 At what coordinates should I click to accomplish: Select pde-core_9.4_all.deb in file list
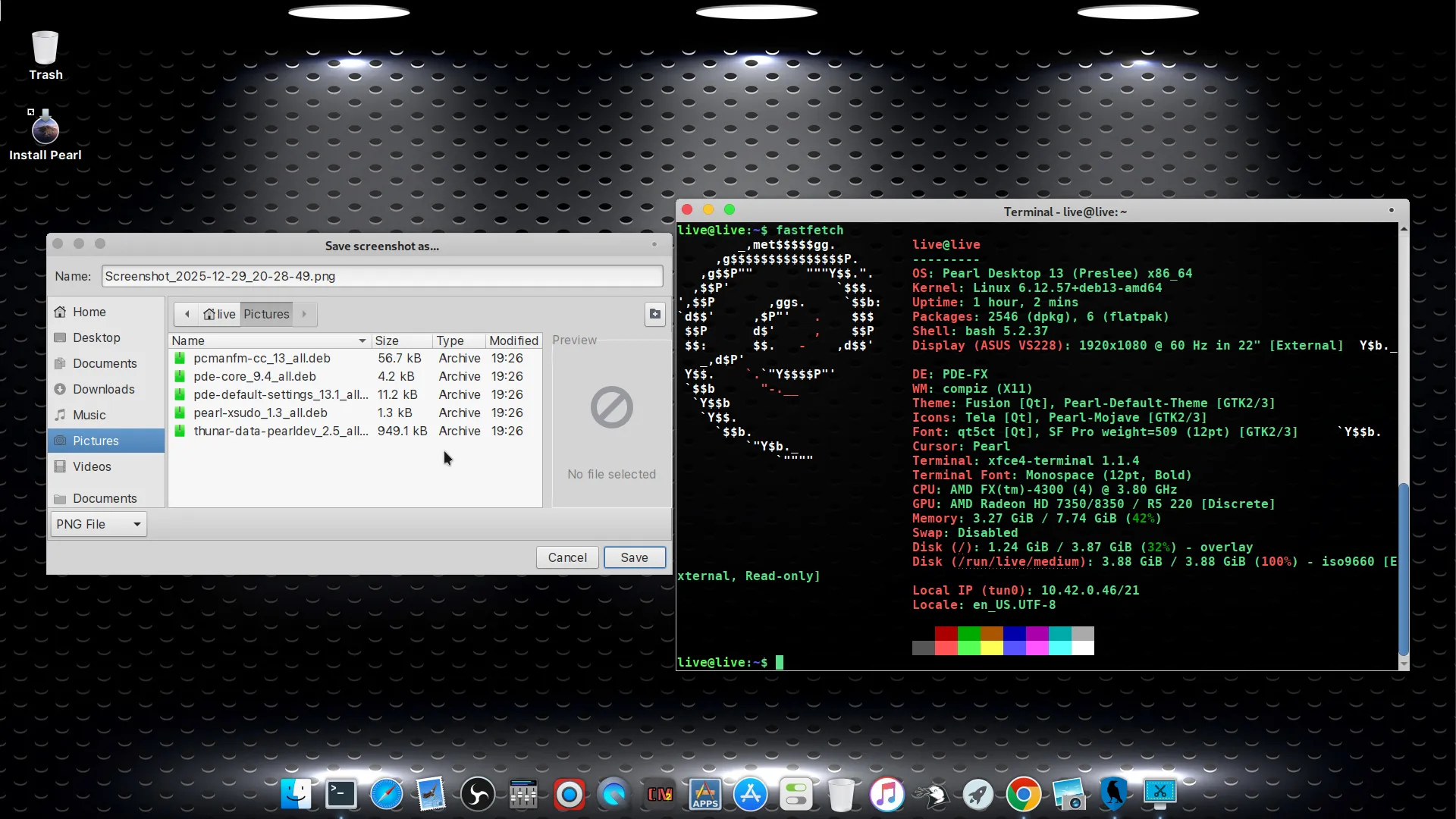[x=255, y=376]
